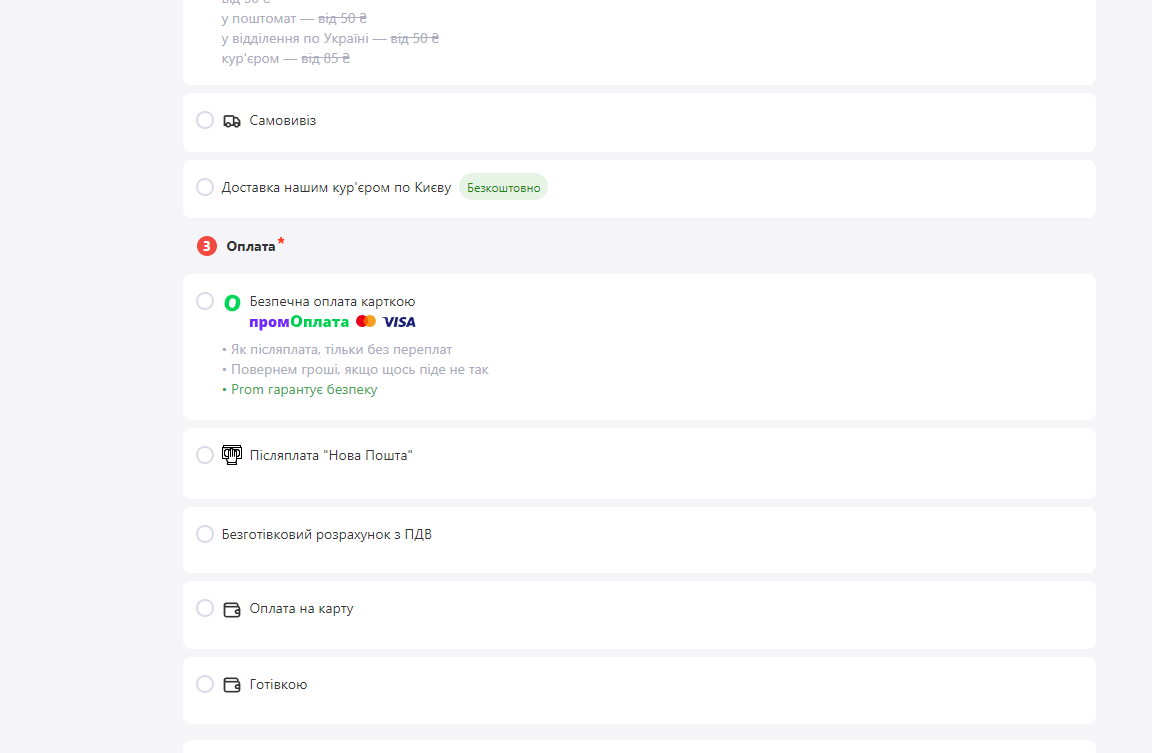Viewport: 1152px width, 753px height.
Task: Click the Безпечна оплата карткою label text
Action: (x=332, y=301)
